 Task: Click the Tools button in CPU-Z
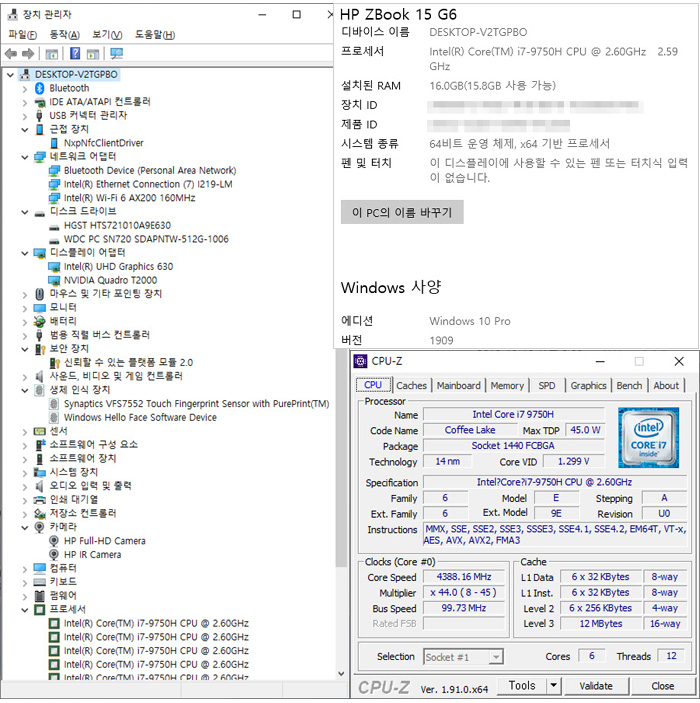[x=522, y=686]
